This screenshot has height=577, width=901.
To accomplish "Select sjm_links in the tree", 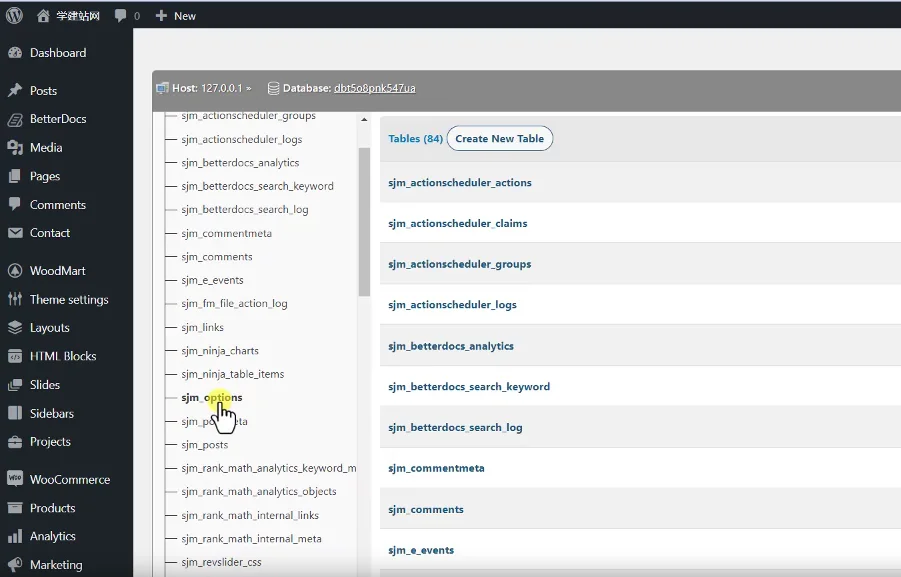I will pos(202,327).
